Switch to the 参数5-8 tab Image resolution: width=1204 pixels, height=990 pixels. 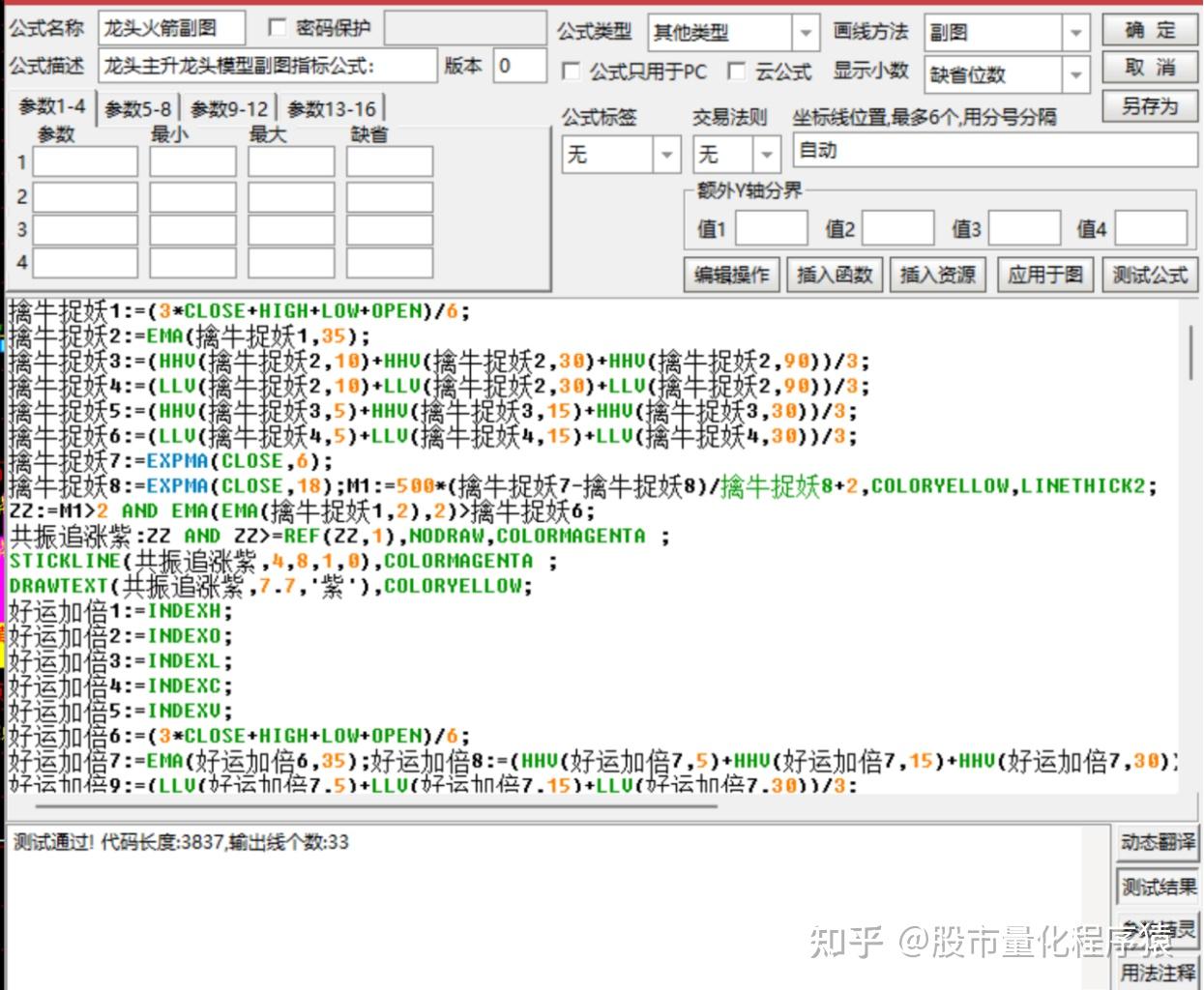click(138, 109)
